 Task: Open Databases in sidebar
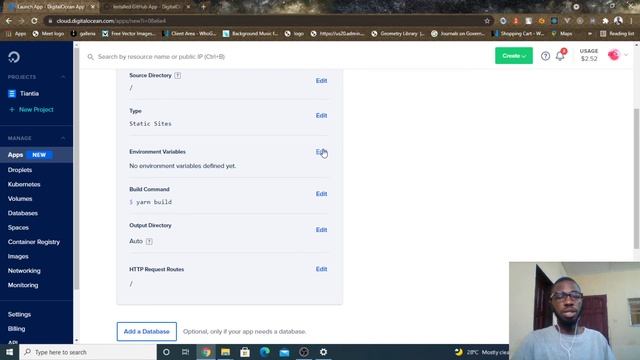(22, 213)
